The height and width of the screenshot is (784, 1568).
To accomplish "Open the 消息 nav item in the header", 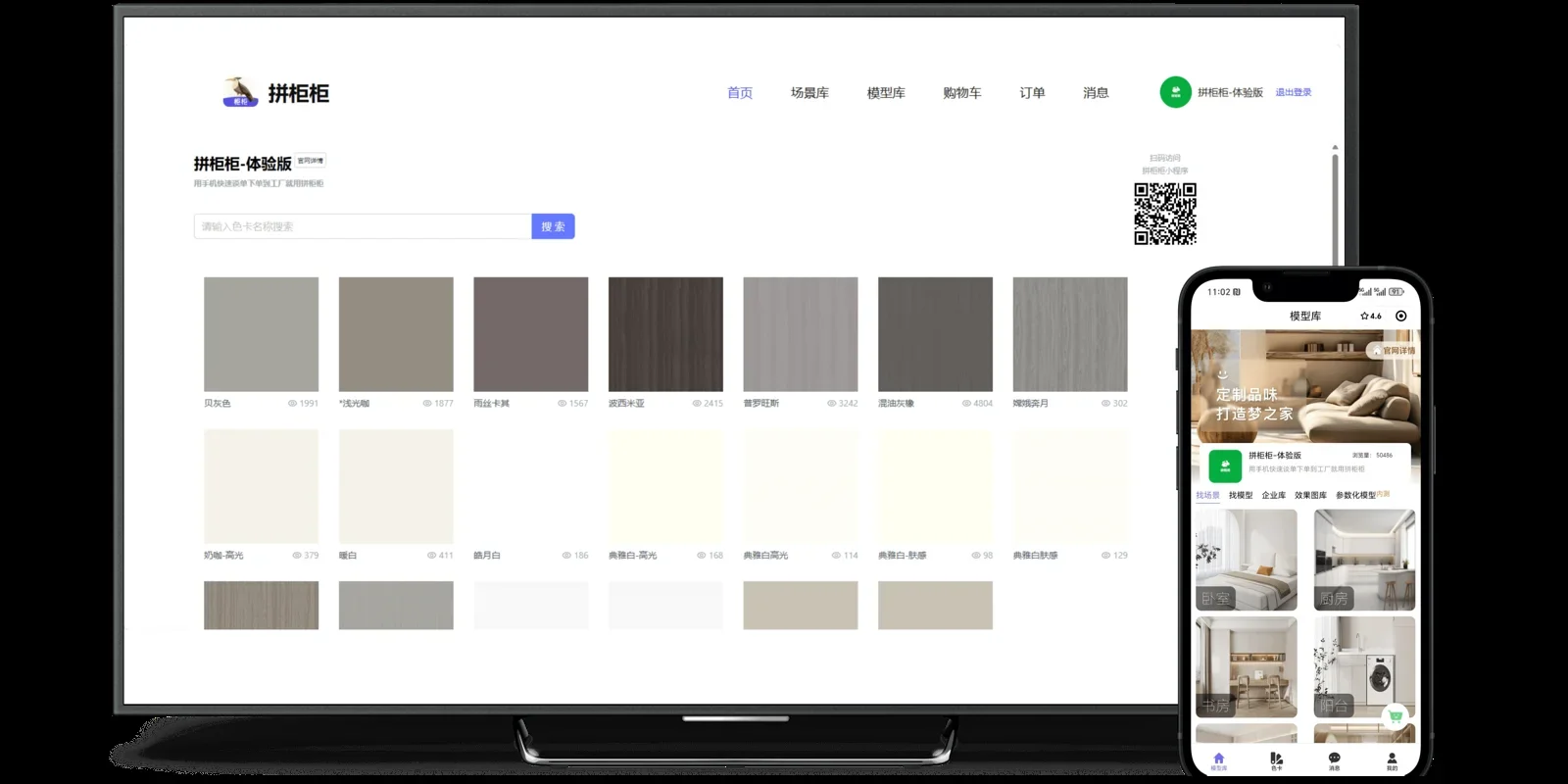I will click(1096, 93).
